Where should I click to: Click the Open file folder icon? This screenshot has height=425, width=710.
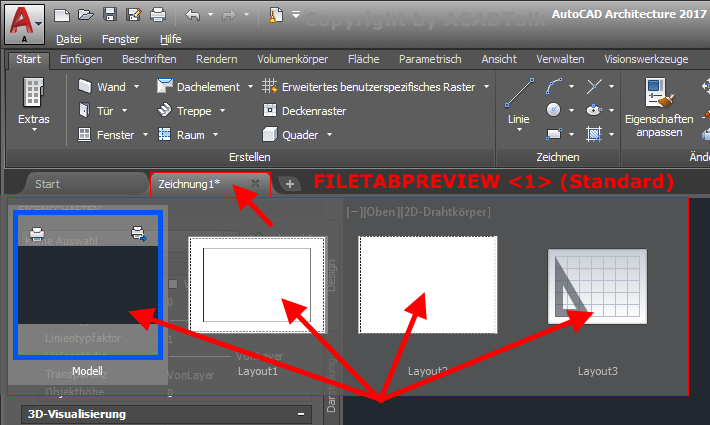[86, 15]
